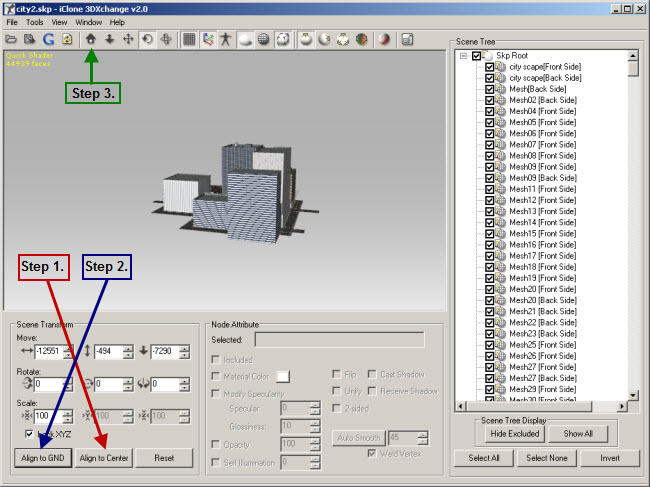Click the top-lit sphere icon
The image size is (650, 487).
[x=306, y=39]
